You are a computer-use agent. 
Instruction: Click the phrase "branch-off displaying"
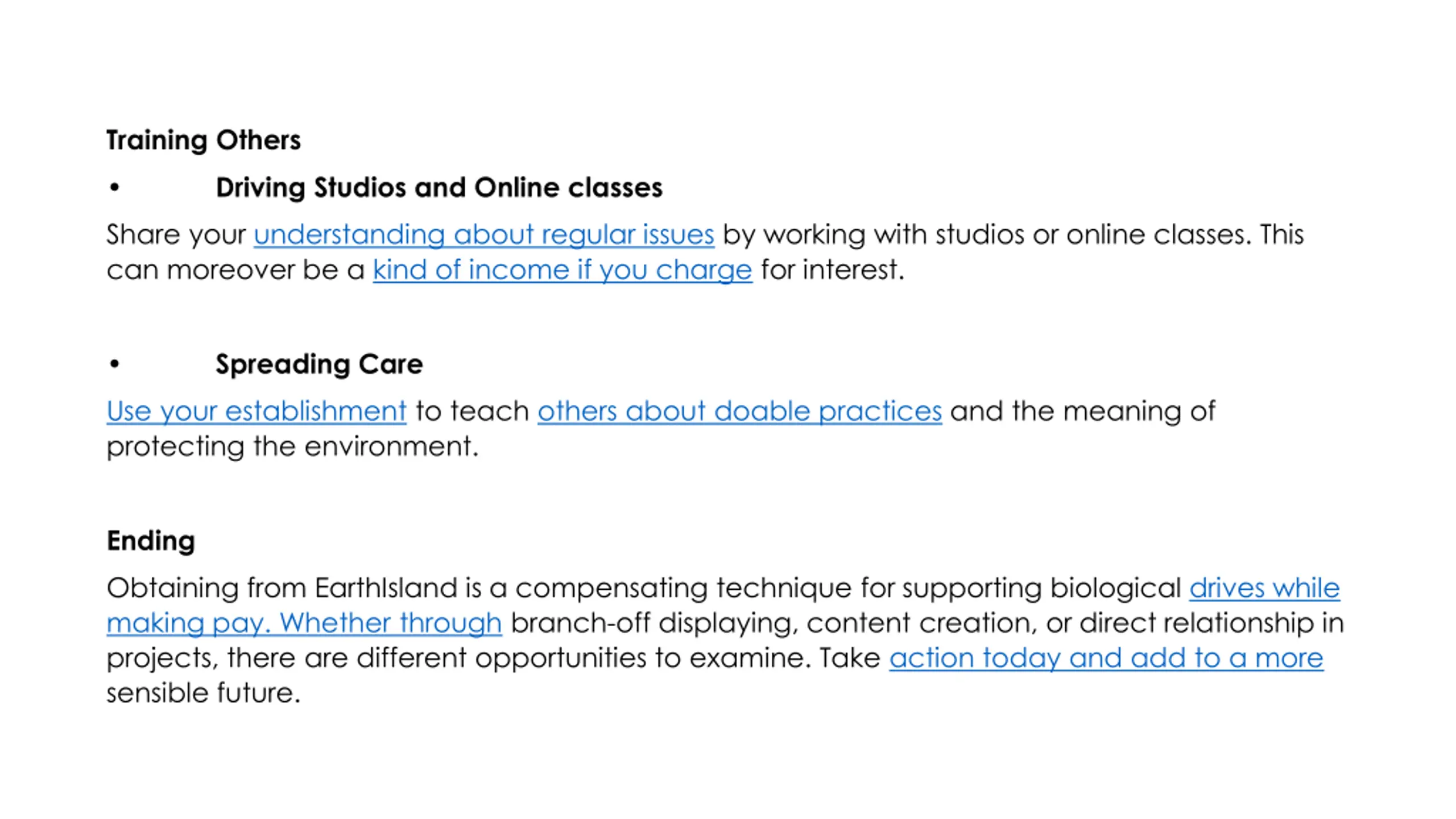pos(651,623)
